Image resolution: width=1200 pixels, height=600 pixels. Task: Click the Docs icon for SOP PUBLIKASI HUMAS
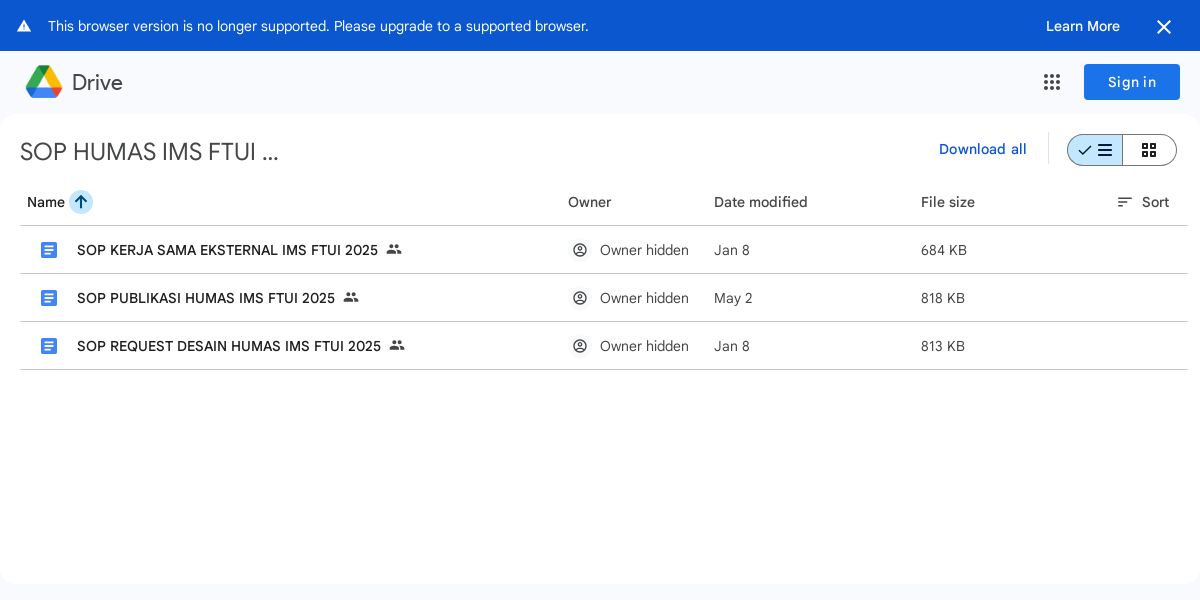[49, 298]
